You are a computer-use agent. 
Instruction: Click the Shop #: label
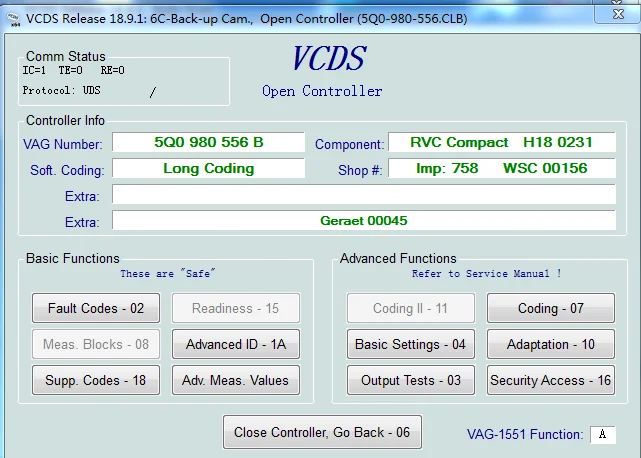pos(360,170)
